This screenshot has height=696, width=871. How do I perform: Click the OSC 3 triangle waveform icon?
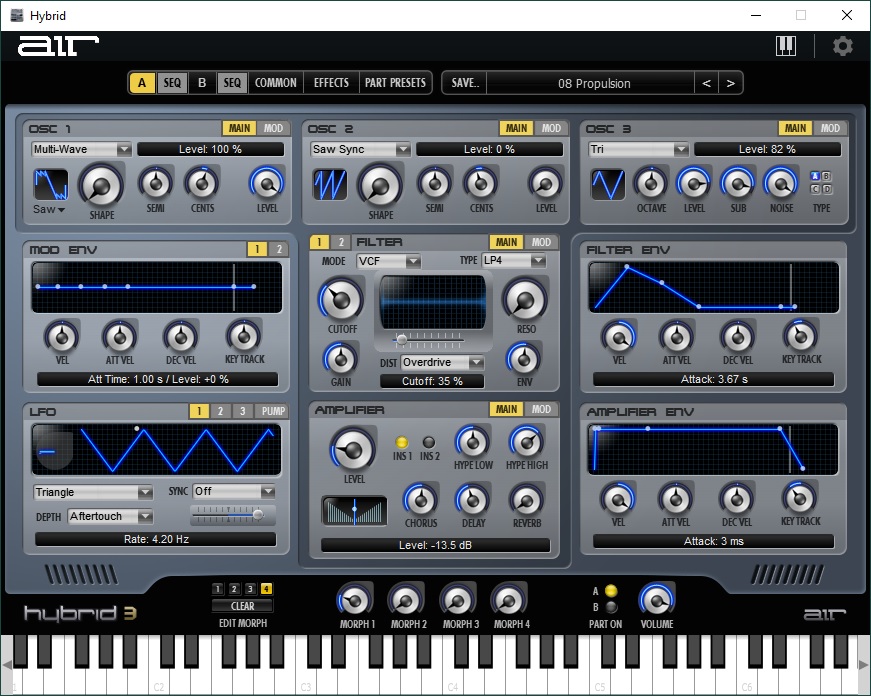tap(608, 184)
